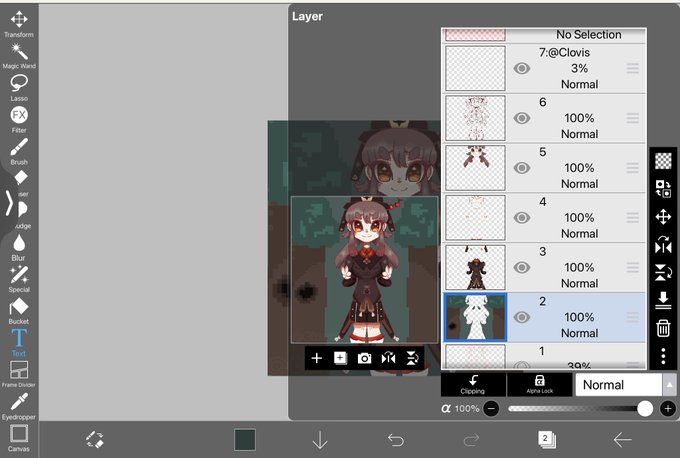The height and width of the screenshot is (458, 680).
Task: Open the current dark green color swatch
Action: 245,440
